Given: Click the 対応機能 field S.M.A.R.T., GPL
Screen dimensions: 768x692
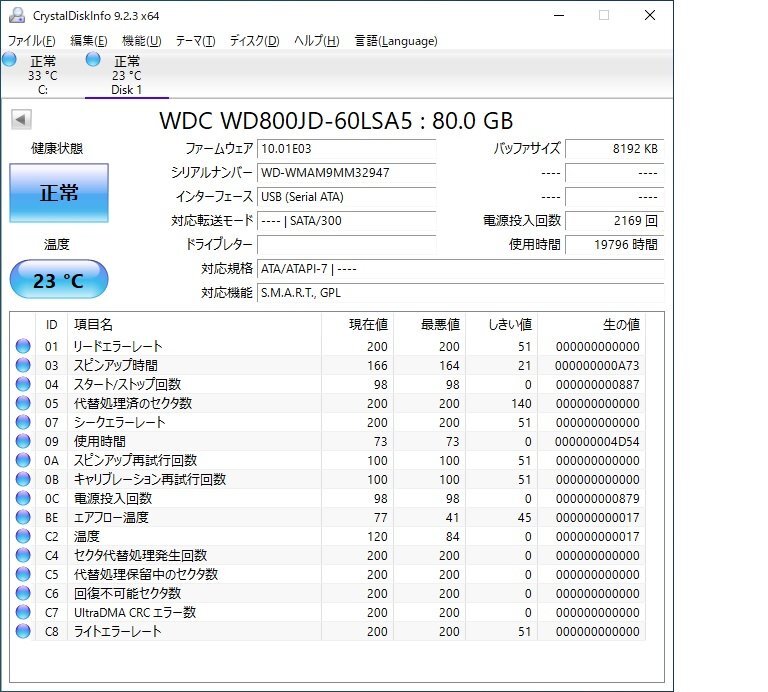Looking at the screenshot, I should (460, 292).
